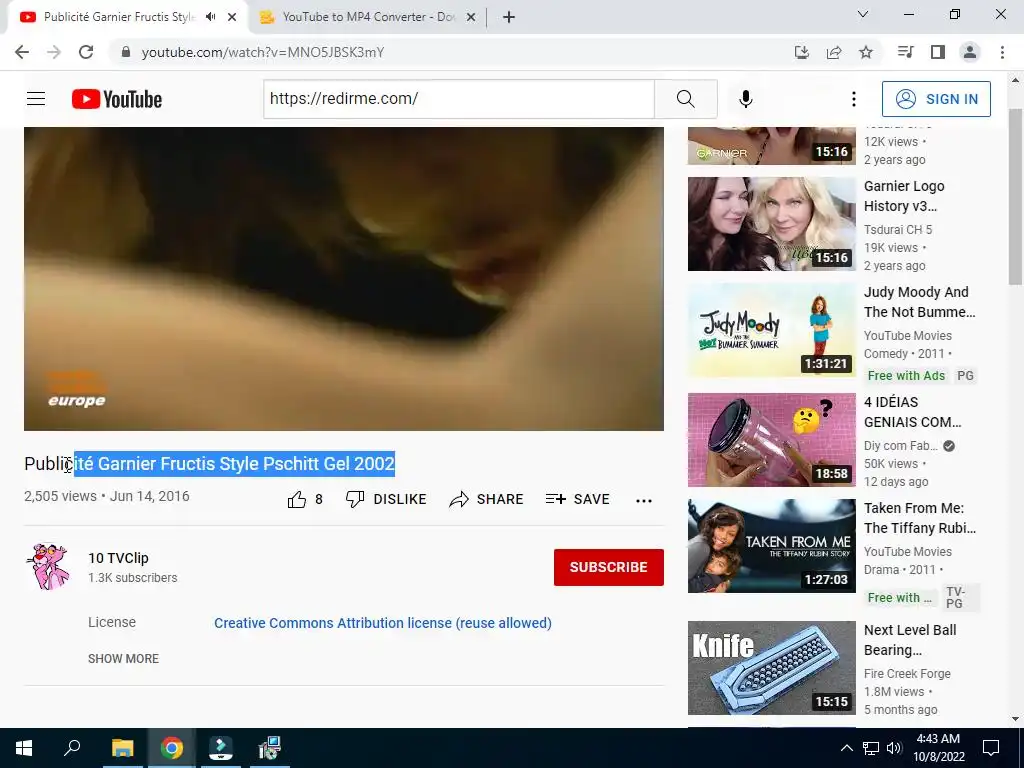Open Taken From Me movie thumbnail
Screen dimensions: 1024x768
[771, 546]
